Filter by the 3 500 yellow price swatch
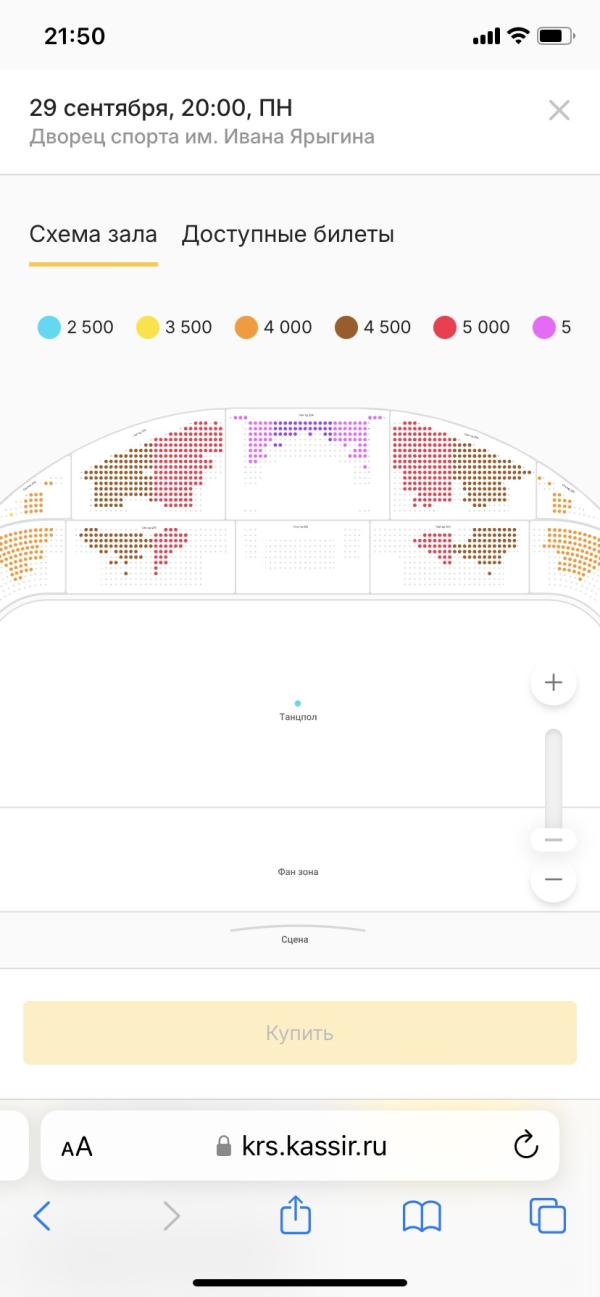The image size is (600, 1297). [148, 327]
